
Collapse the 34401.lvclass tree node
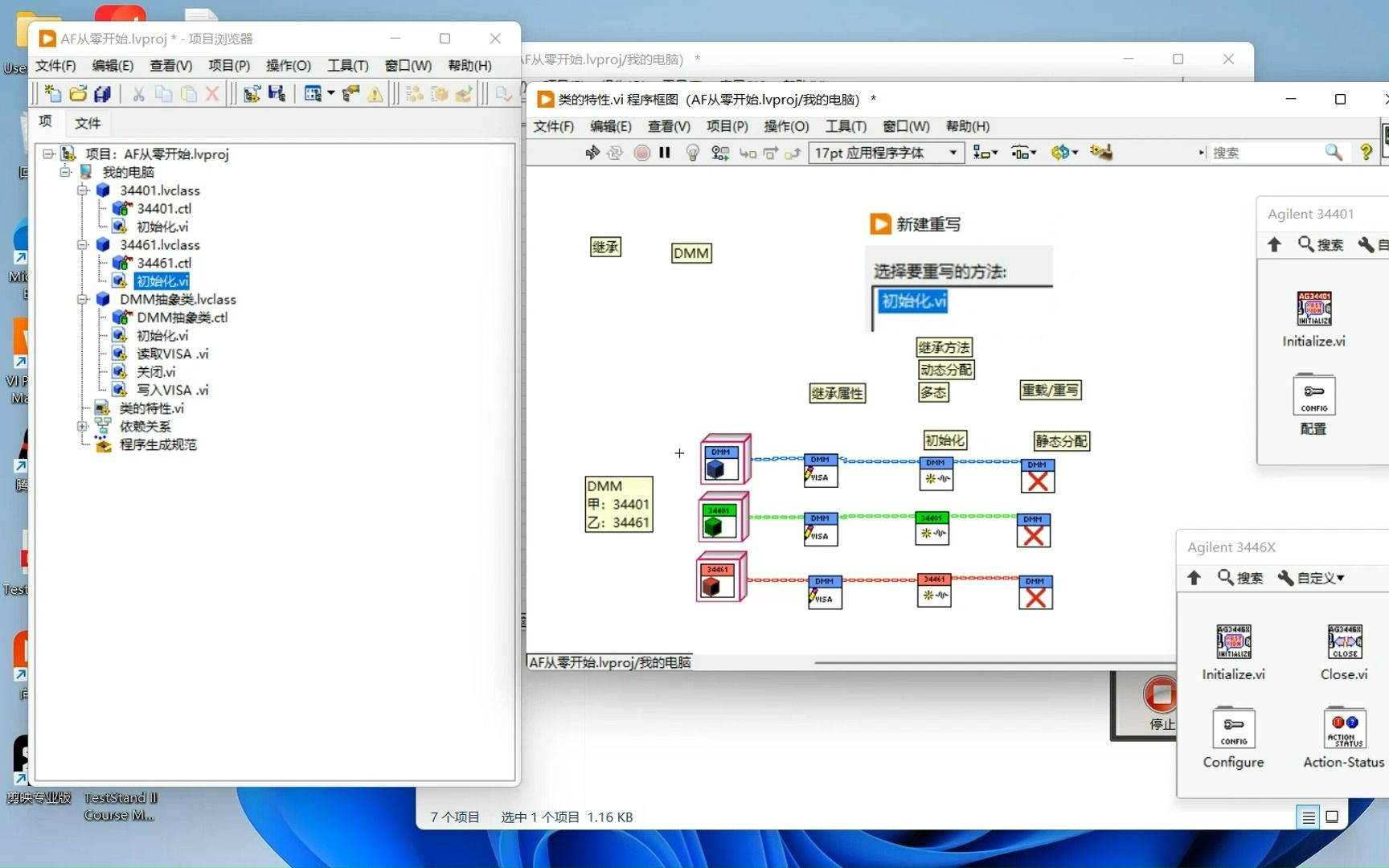pos(82,190)
